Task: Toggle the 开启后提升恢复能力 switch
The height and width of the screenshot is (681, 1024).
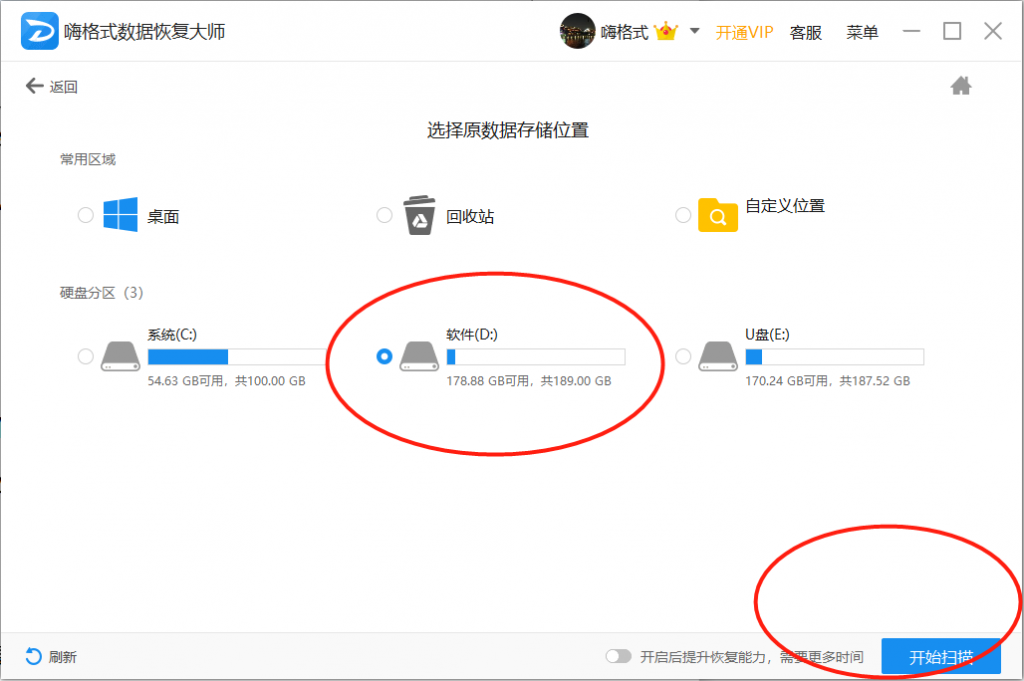Action: pos(618,656)
